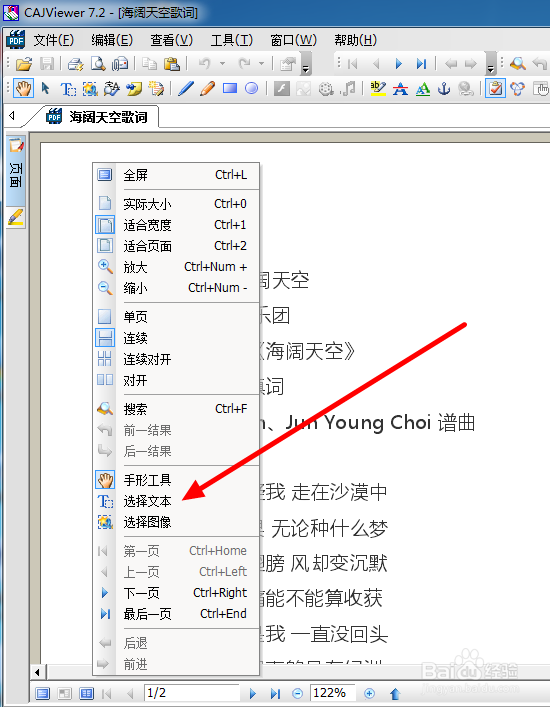Select the arrow pointer tool in toolbar
The width and height of the screenshot is (550, 707).
pos(45,88)
